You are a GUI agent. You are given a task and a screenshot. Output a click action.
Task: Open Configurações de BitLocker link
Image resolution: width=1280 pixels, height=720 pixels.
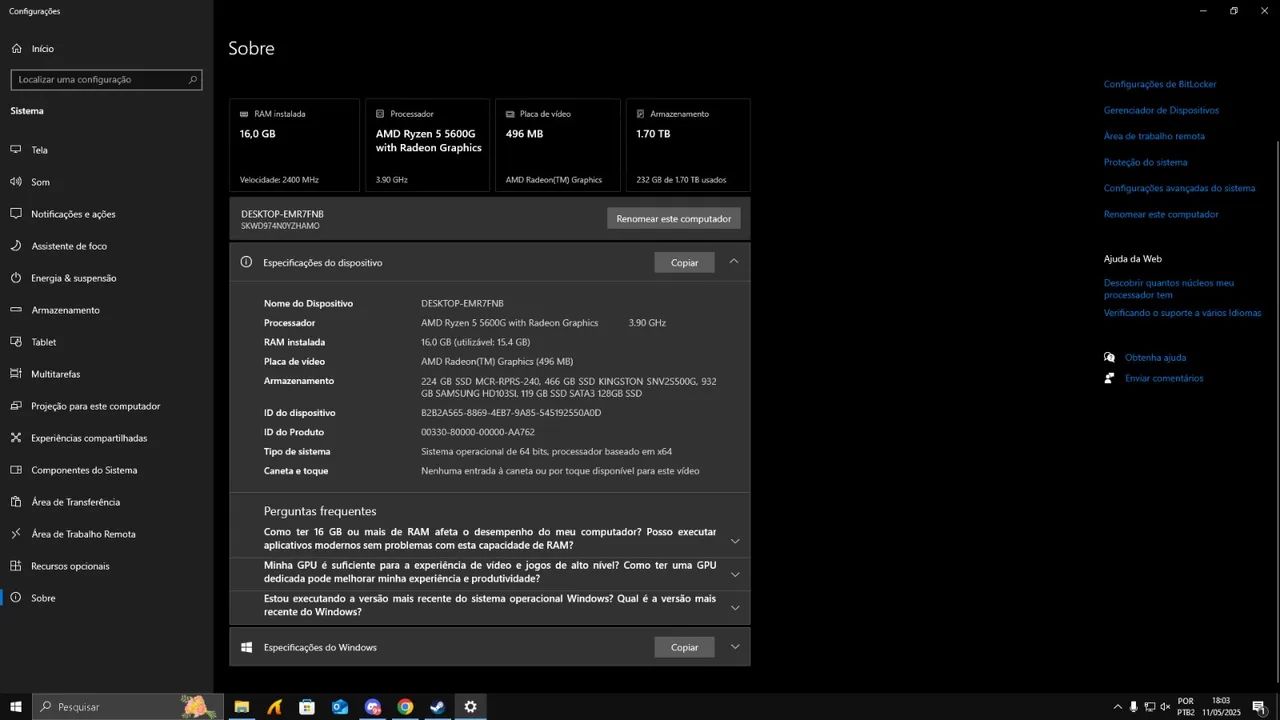pos(1160,84)
